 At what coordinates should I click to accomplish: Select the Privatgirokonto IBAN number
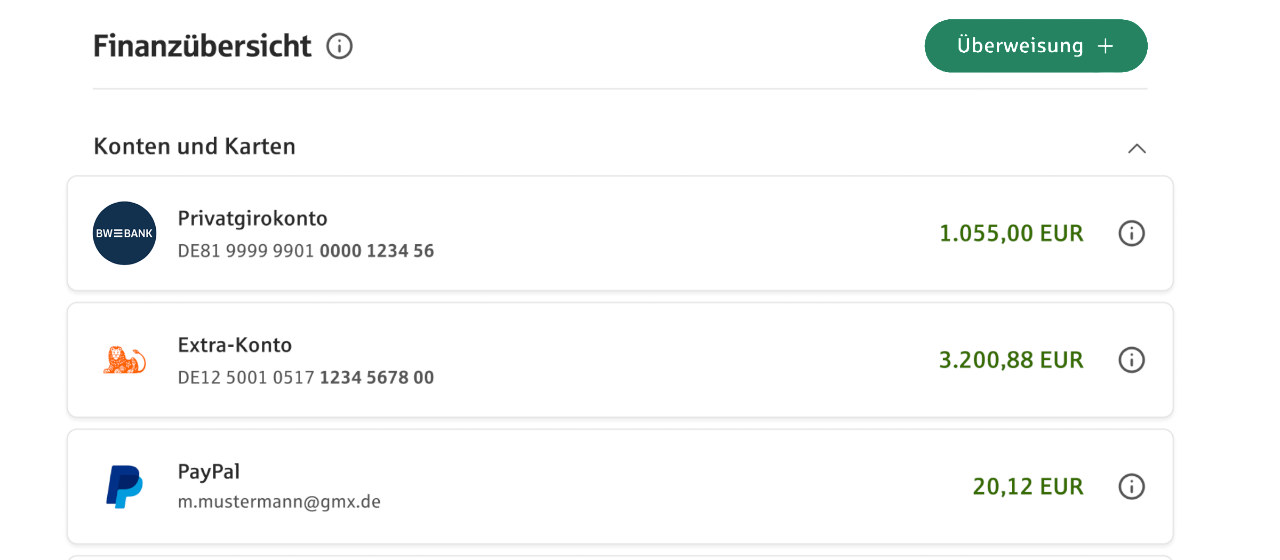(x=305, y=251)
